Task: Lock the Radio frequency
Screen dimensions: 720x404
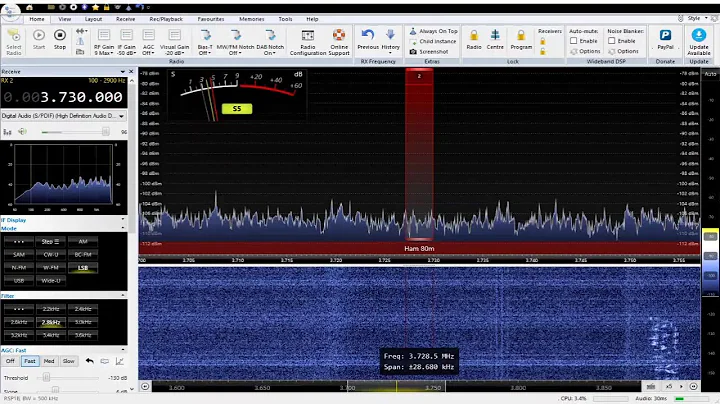Action: pos(474,39)
